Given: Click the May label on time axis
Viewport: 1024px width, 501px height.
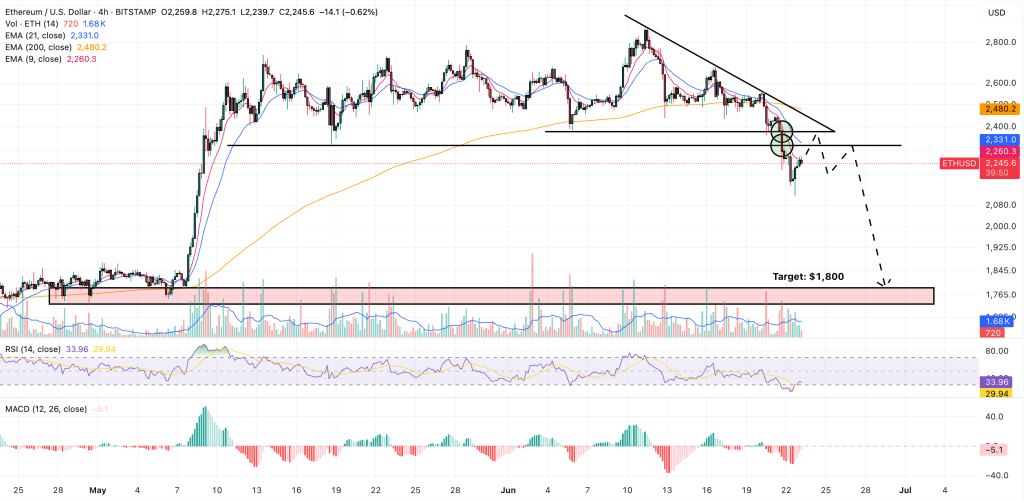Looking at the screenshot, I should coord(97,490).
